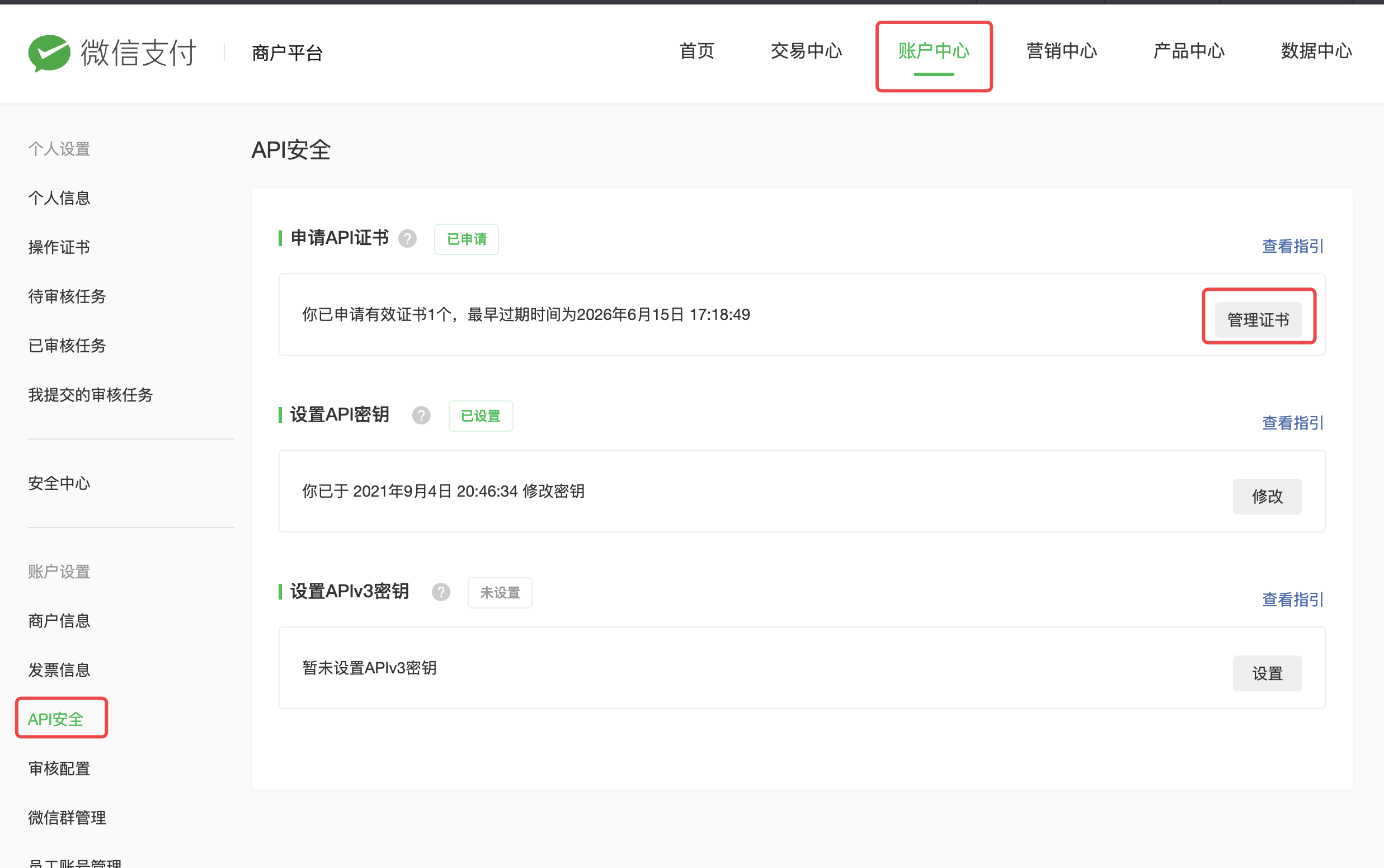Viewport: 1384px width, 868px height.
Task: Open 查看指引 link for APIv3 key
Action: click(x=1292, y=600)
